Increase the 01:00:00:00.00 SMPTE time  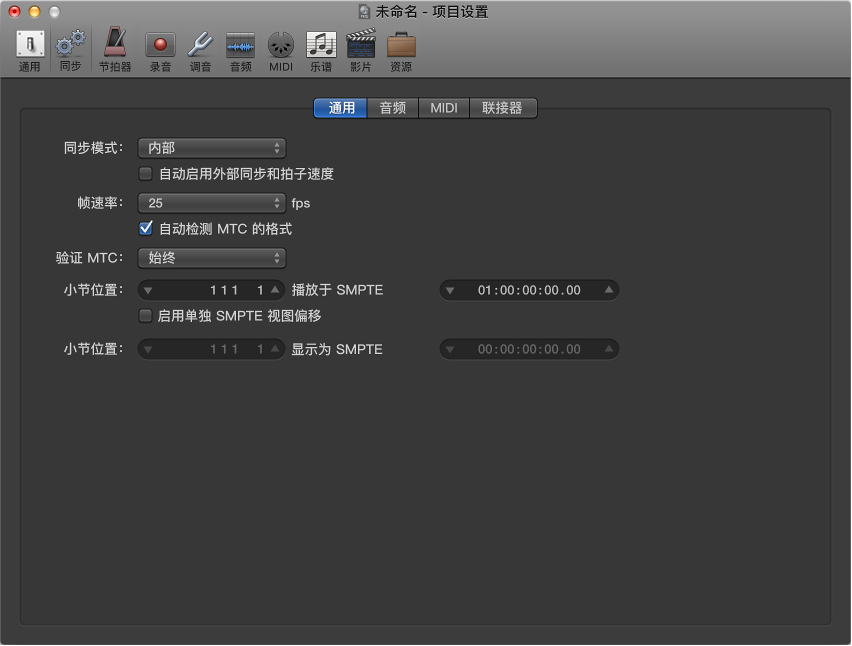[609, 290]
